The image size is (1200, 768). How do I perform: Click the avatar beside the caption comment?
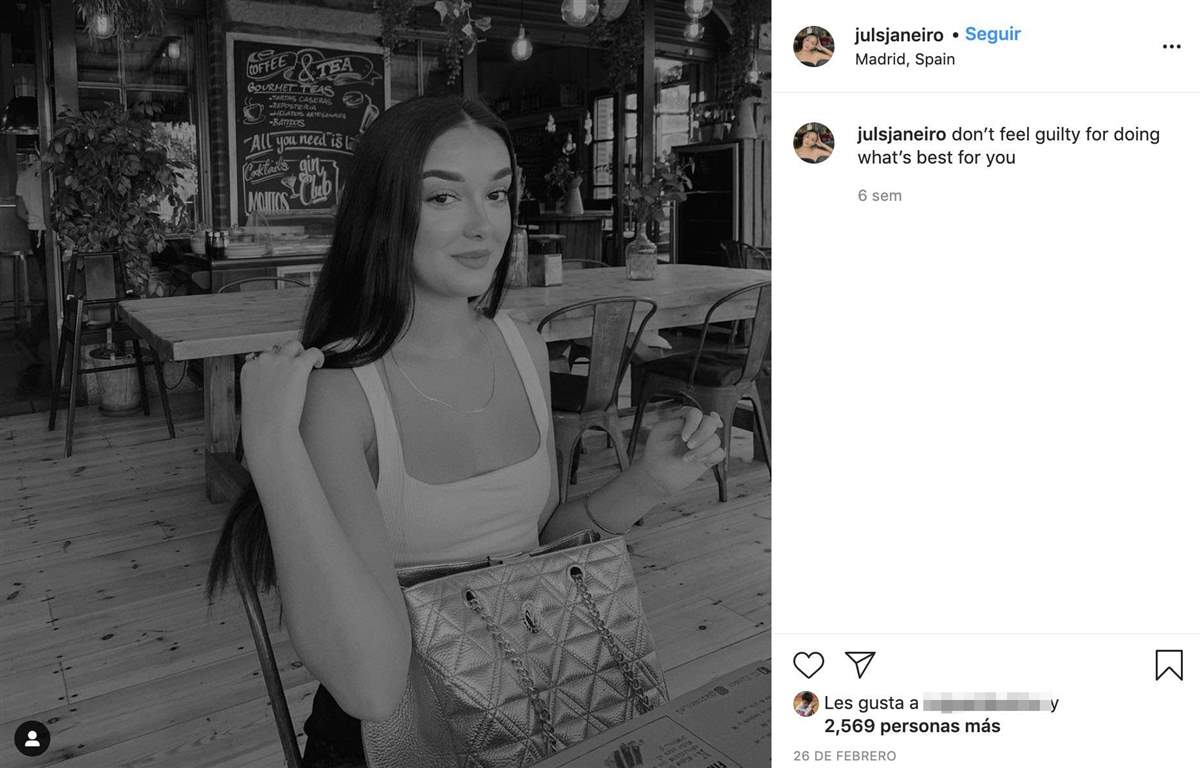pyautogui.click(x=813, y=143)
